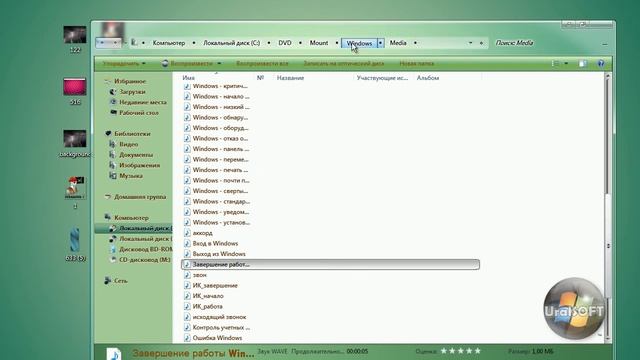Click the audio icon of звон file
The image size is (640, 360).
point(187,275)
